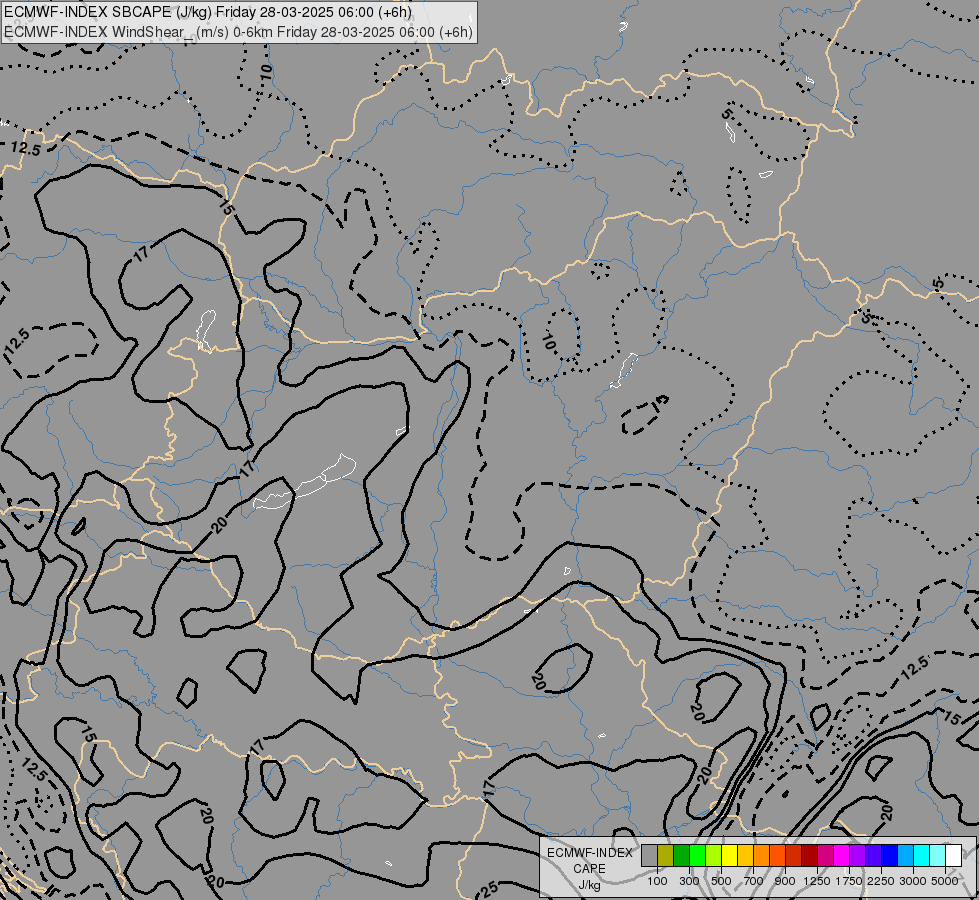Click the brick red swatch right of 900
Viewport: 979px width, 900px height.
pos(794,856)
